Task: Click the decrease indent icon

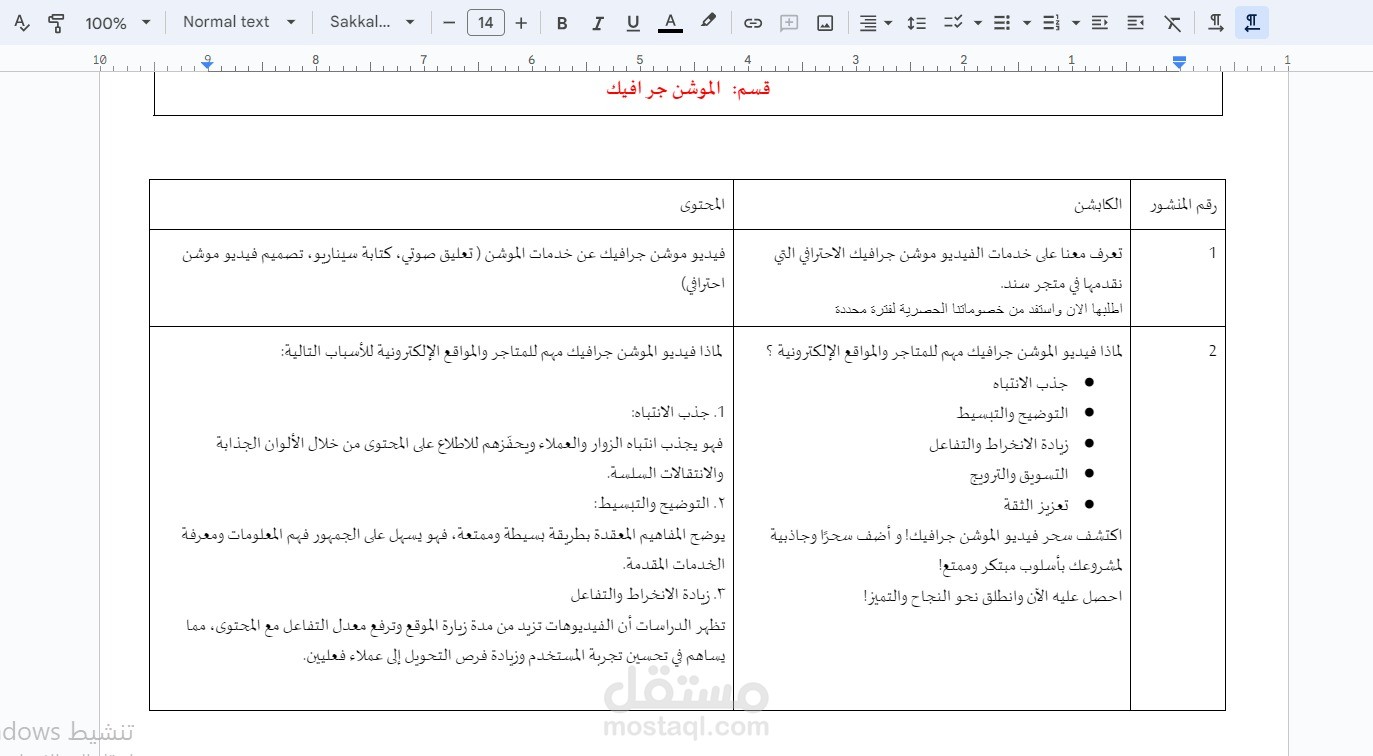Action: point(1100,22)
